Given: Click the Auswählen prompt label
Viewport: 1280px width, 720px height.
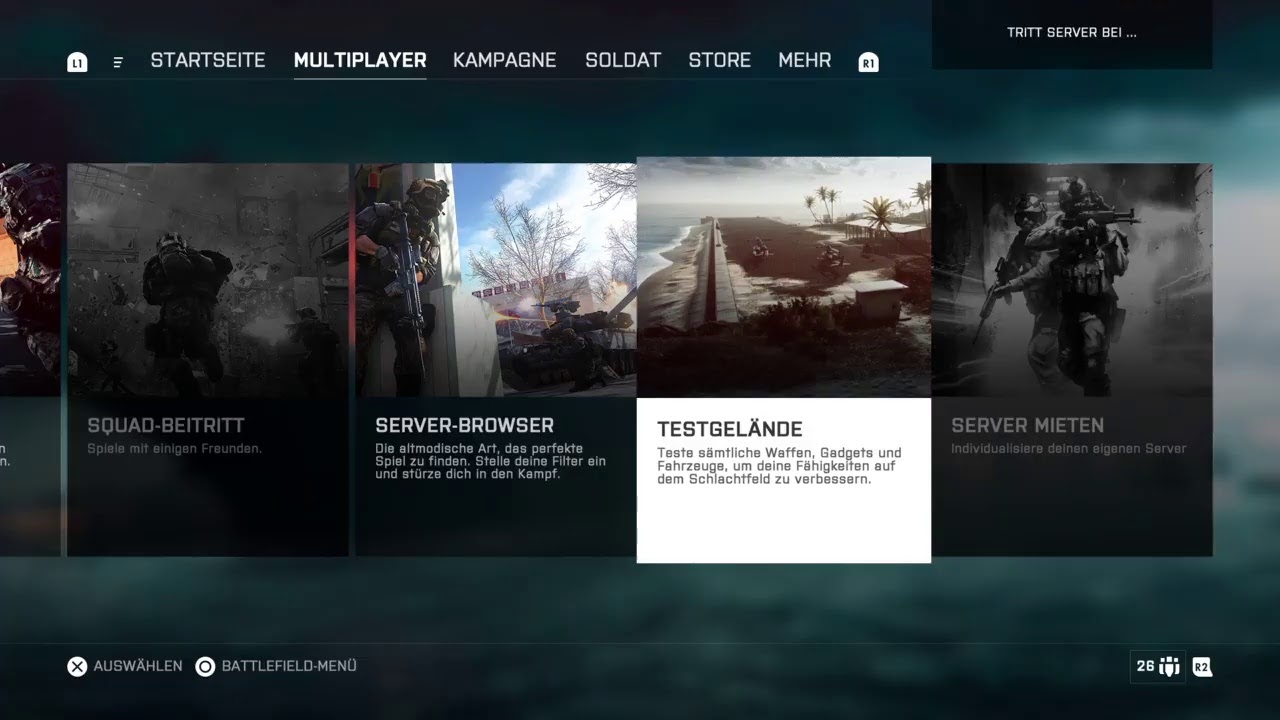Looking at the screenshot, I should click(x=138, y=666).
